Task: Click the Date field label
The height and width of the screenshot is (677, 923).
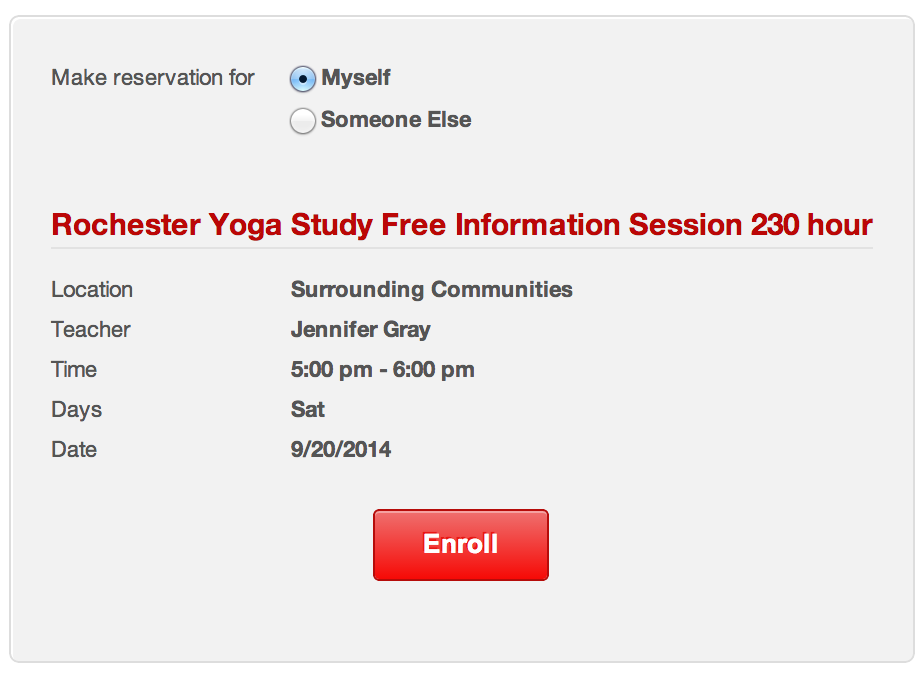Action: click(74, 450)
